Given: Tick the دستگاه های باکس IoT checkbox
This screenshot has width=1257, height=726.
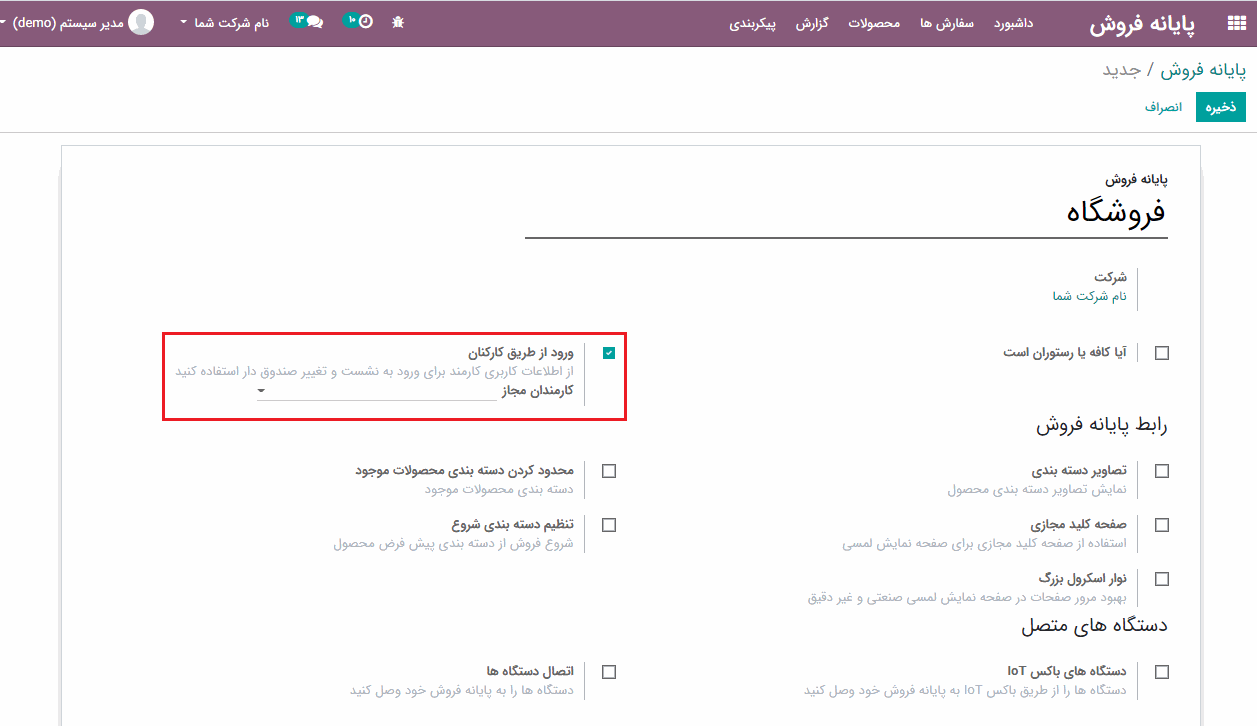Looking at the screenshot, I should click(1161, 672).
